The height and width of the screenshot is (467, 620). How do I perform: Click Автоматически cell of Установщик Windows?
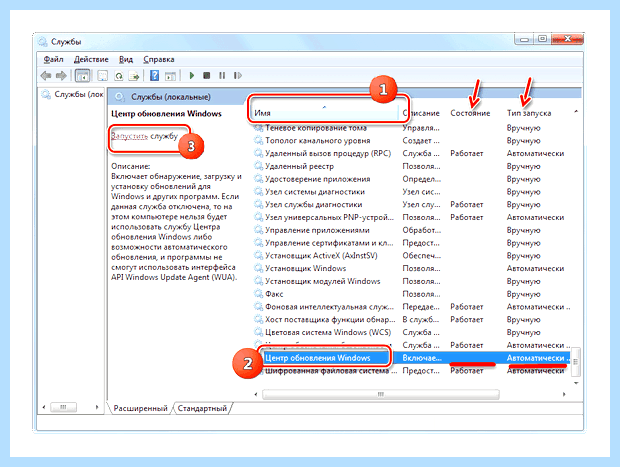coord(535,268)
